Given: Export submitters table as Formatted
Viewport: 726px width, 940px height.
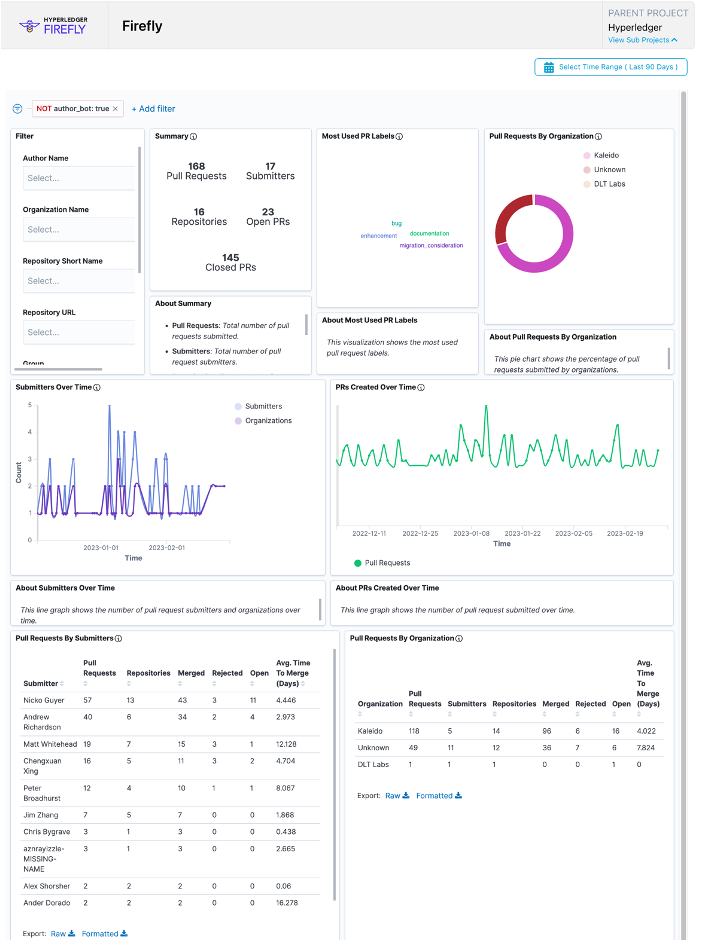Looking at the screenshot, I should 104,933.
